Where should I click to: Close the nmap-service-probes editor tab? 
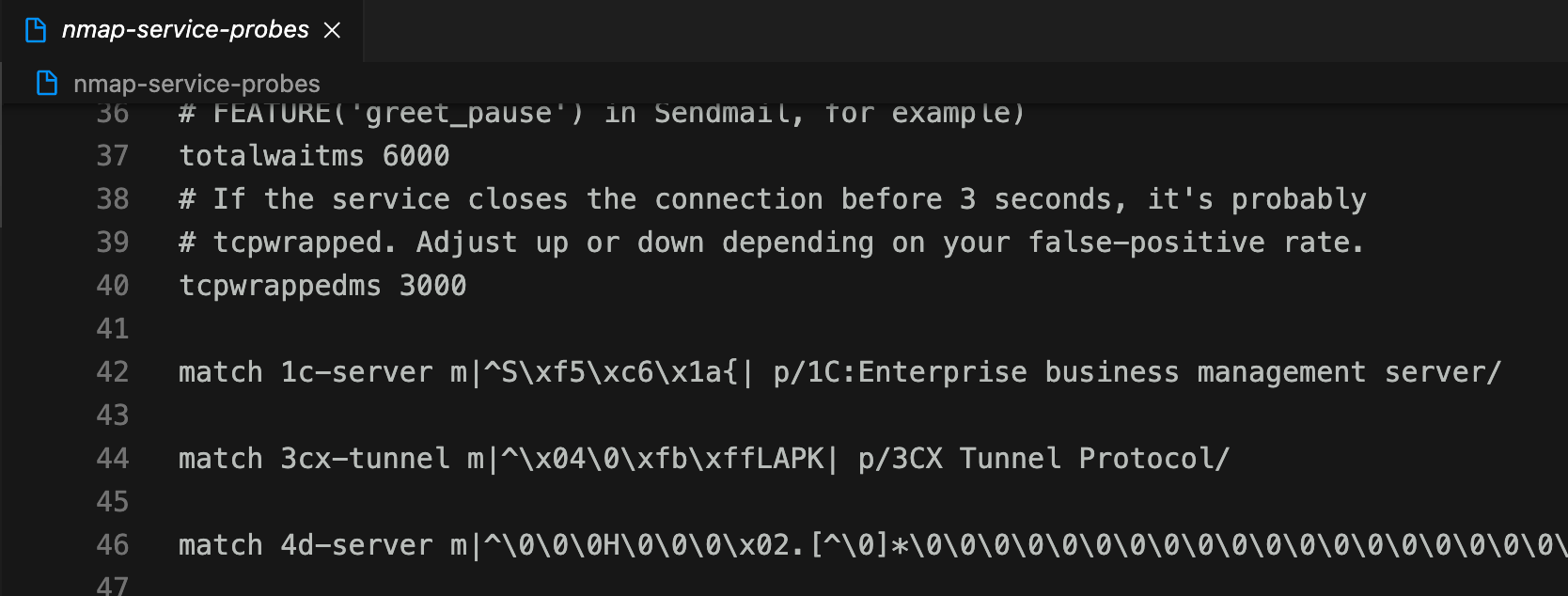pyautogui.click(x=332, y=30)
